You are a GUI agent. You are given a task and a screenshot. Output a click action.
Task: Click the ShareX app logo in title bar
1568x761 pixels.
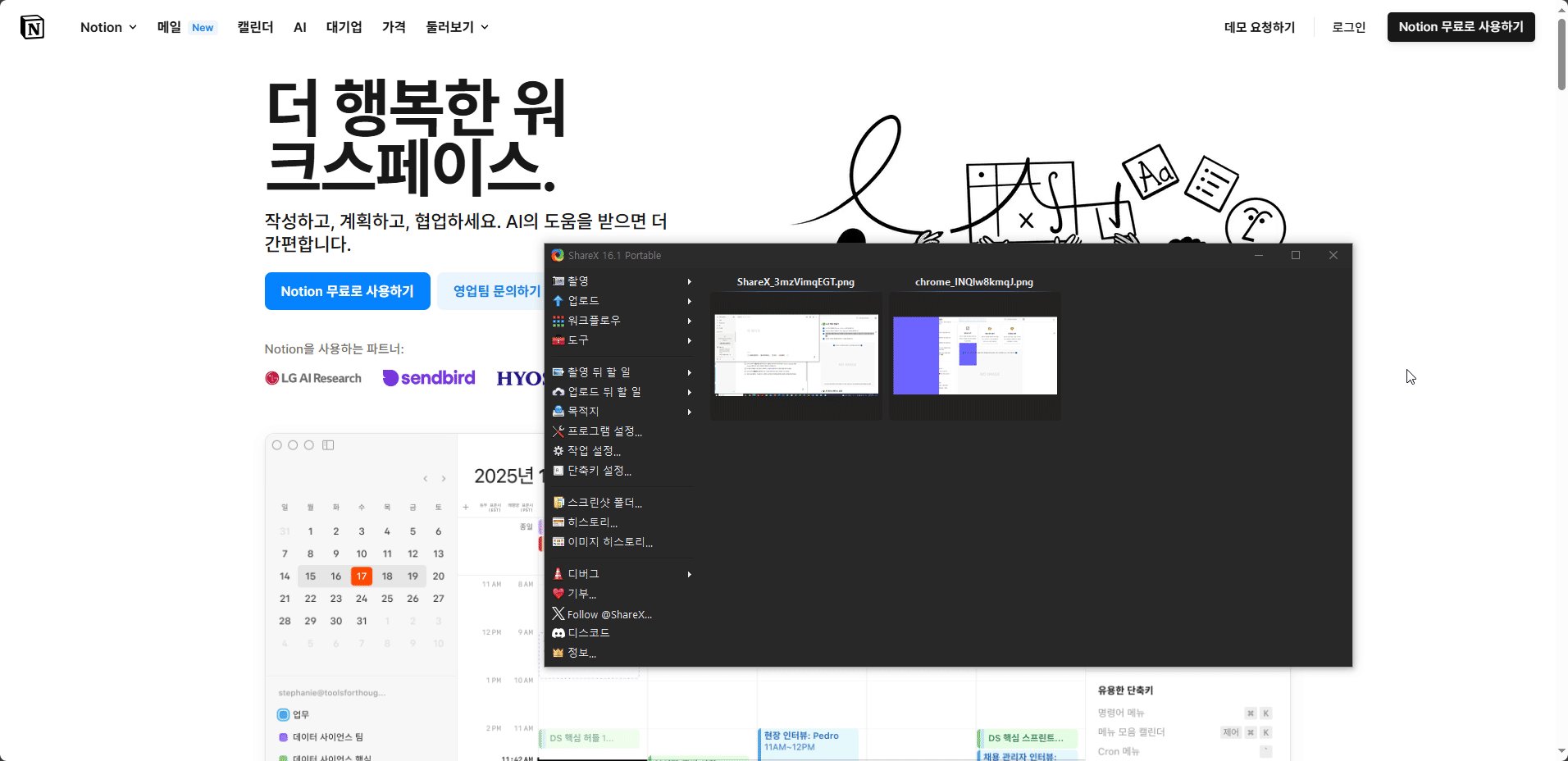point(558,255)
